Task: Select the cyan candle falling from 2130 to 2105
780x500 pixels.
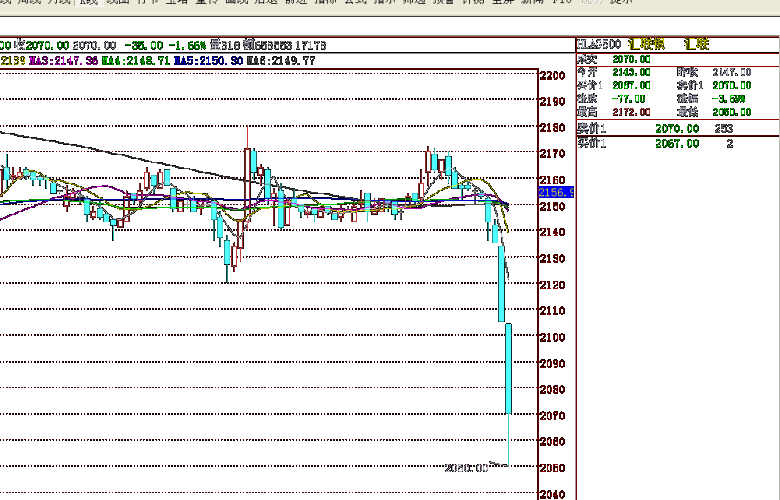Action: pos(501,284)
